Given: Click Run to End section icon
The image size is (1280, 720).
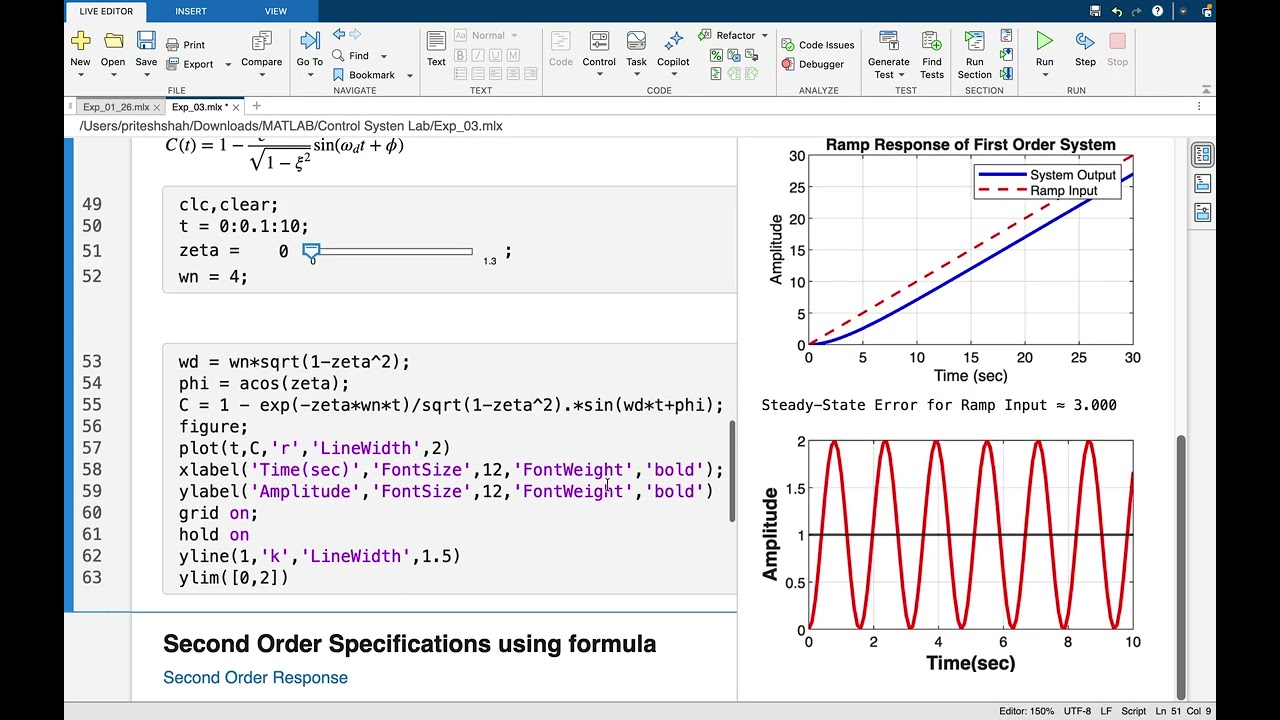Looking at the screenshot, I should pos(1007,73).
